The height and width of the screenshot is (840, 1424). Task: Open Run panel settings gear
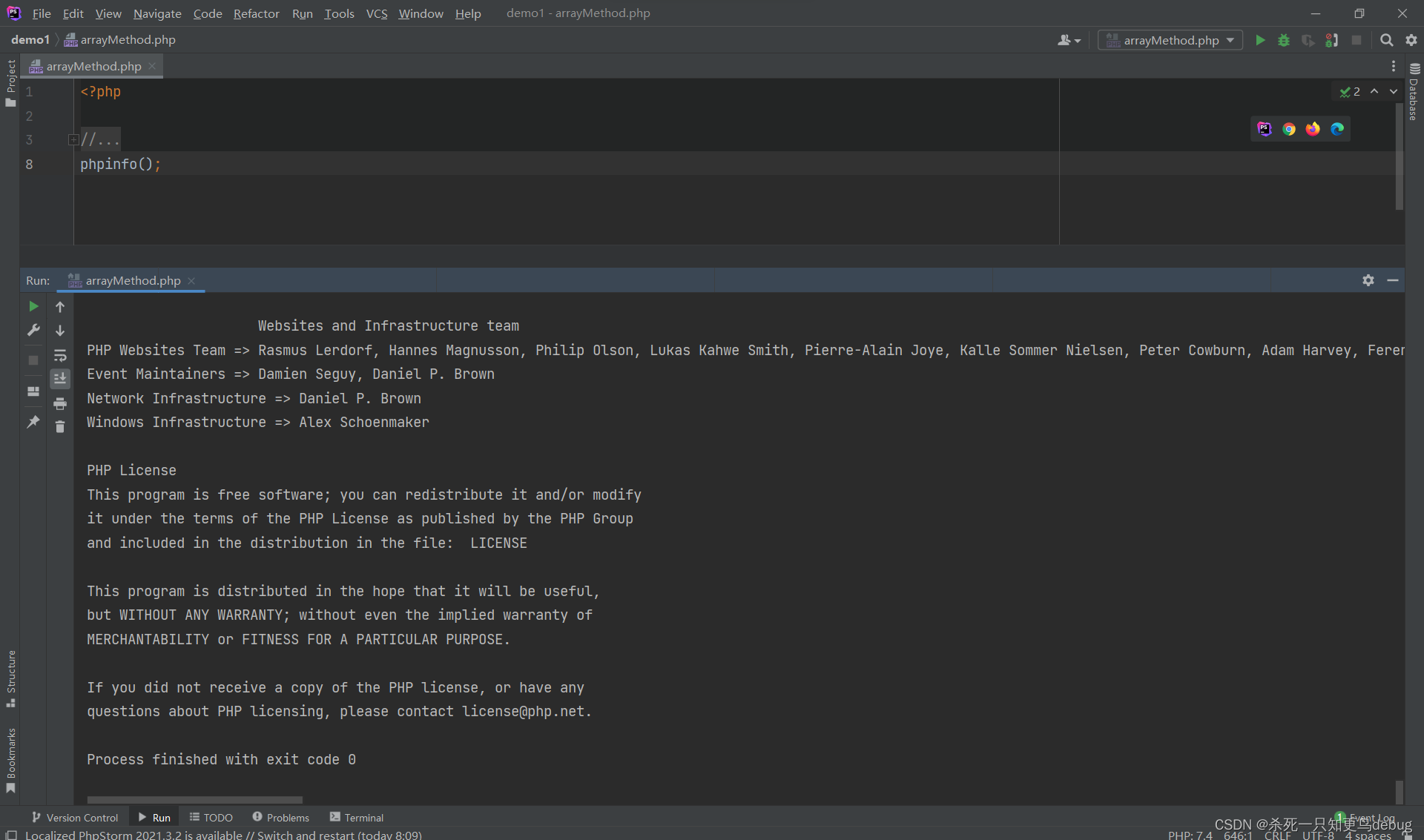[x=1368, y=280]
